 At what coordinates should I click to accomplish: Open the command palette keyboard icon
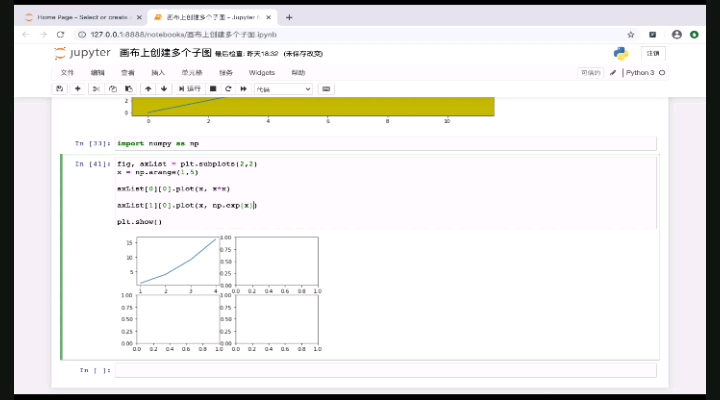click(x=326, y=89)
